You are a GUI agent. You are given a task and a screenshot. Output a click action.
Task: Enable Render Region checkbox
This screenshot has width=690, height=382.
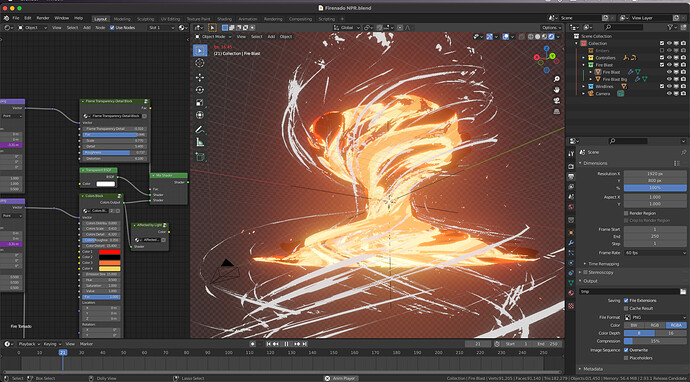pos(626,213)
